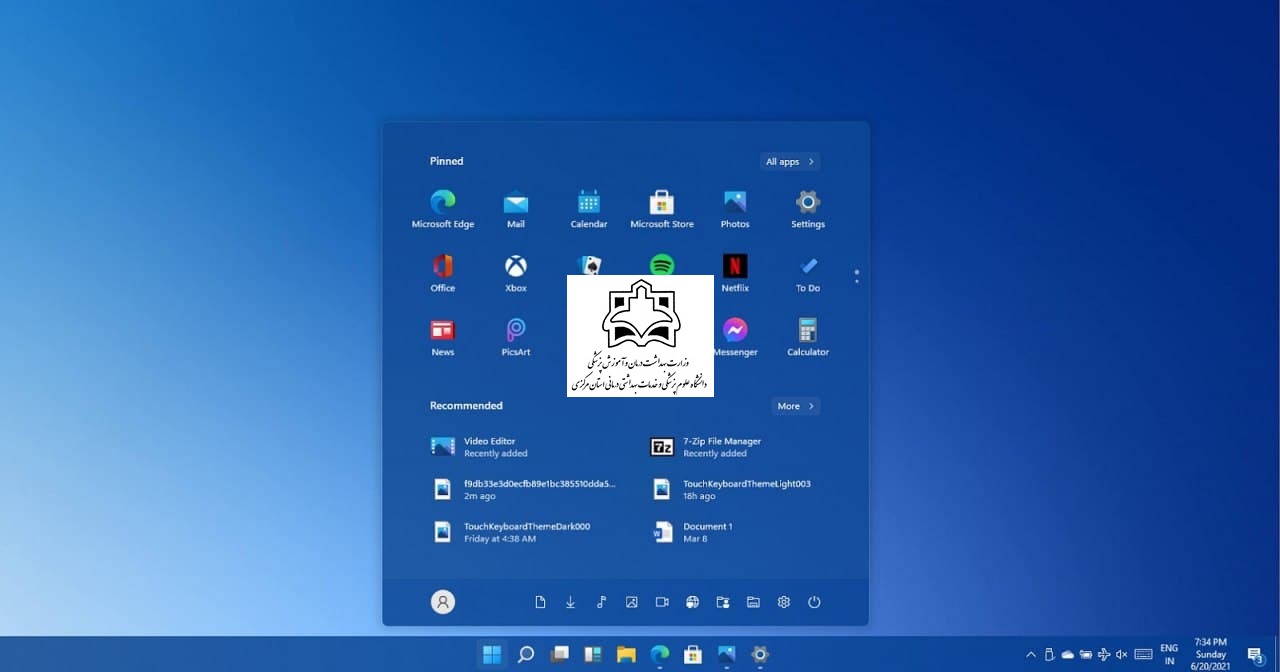Open the Netflix app
Viewport: 1280px width, 672px height.
(x=735, y=273)
